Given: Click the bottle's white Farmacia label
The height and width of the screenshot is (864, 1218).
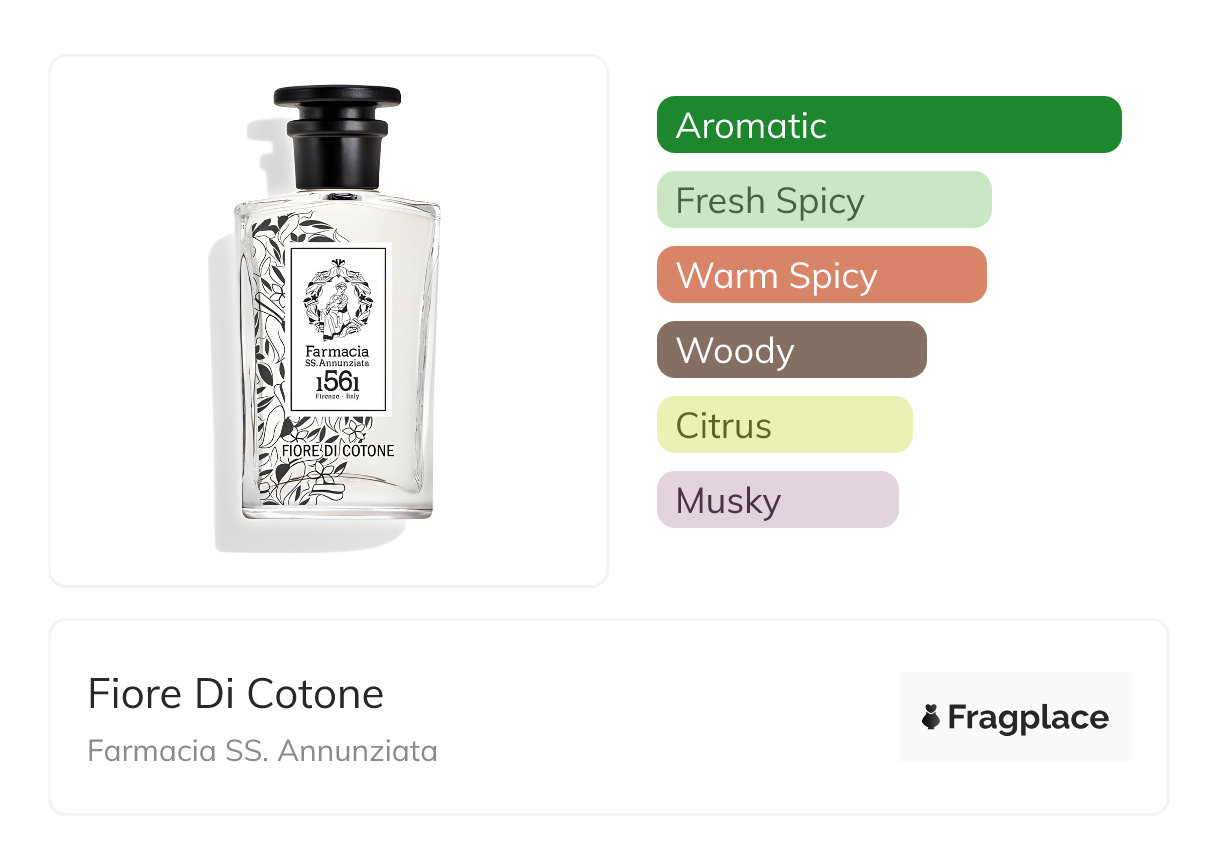Looking at the screenshot, I should pos(337,329).
